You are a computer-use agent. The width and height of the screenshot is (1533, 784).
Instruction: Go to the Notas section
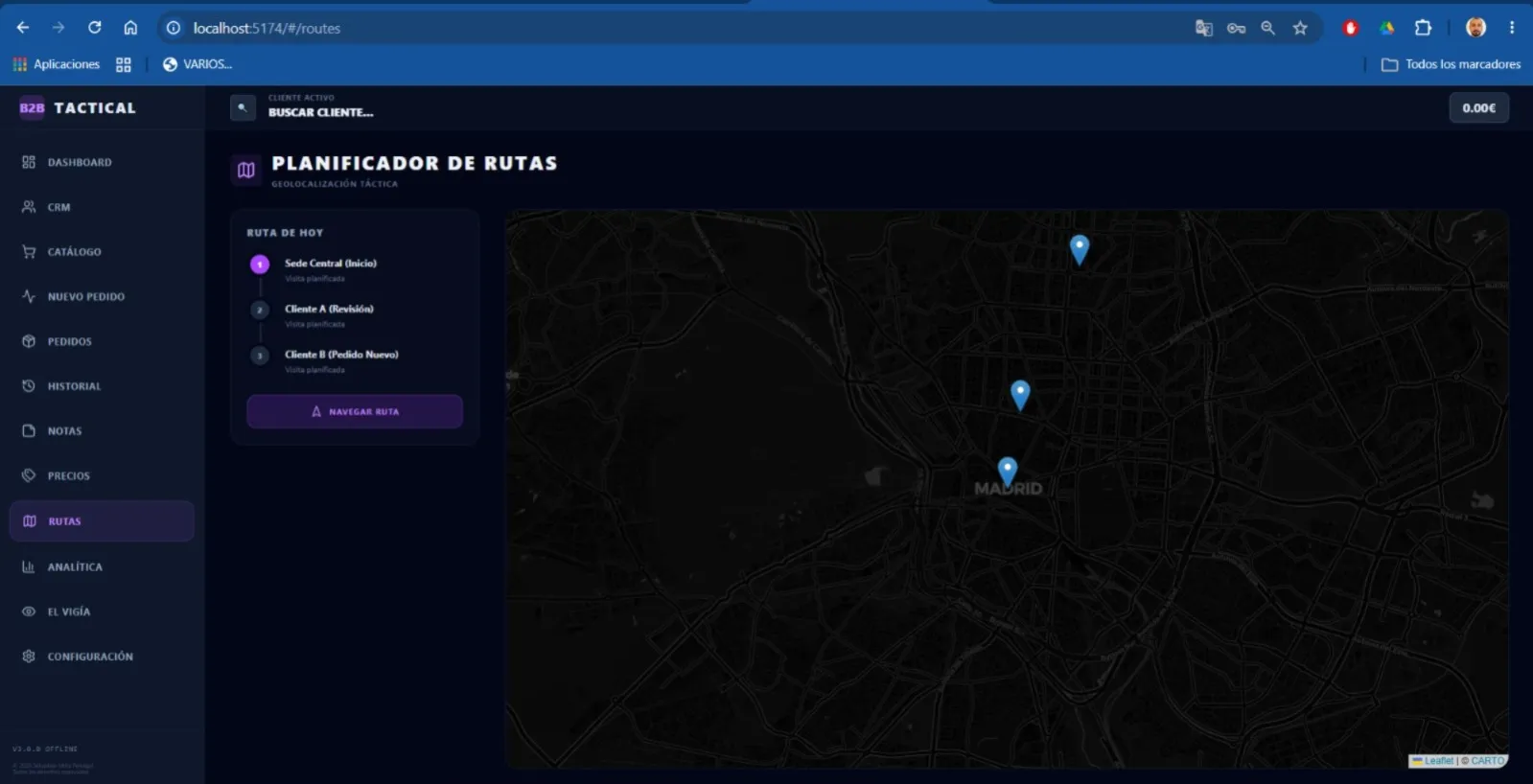coord(102,431)
